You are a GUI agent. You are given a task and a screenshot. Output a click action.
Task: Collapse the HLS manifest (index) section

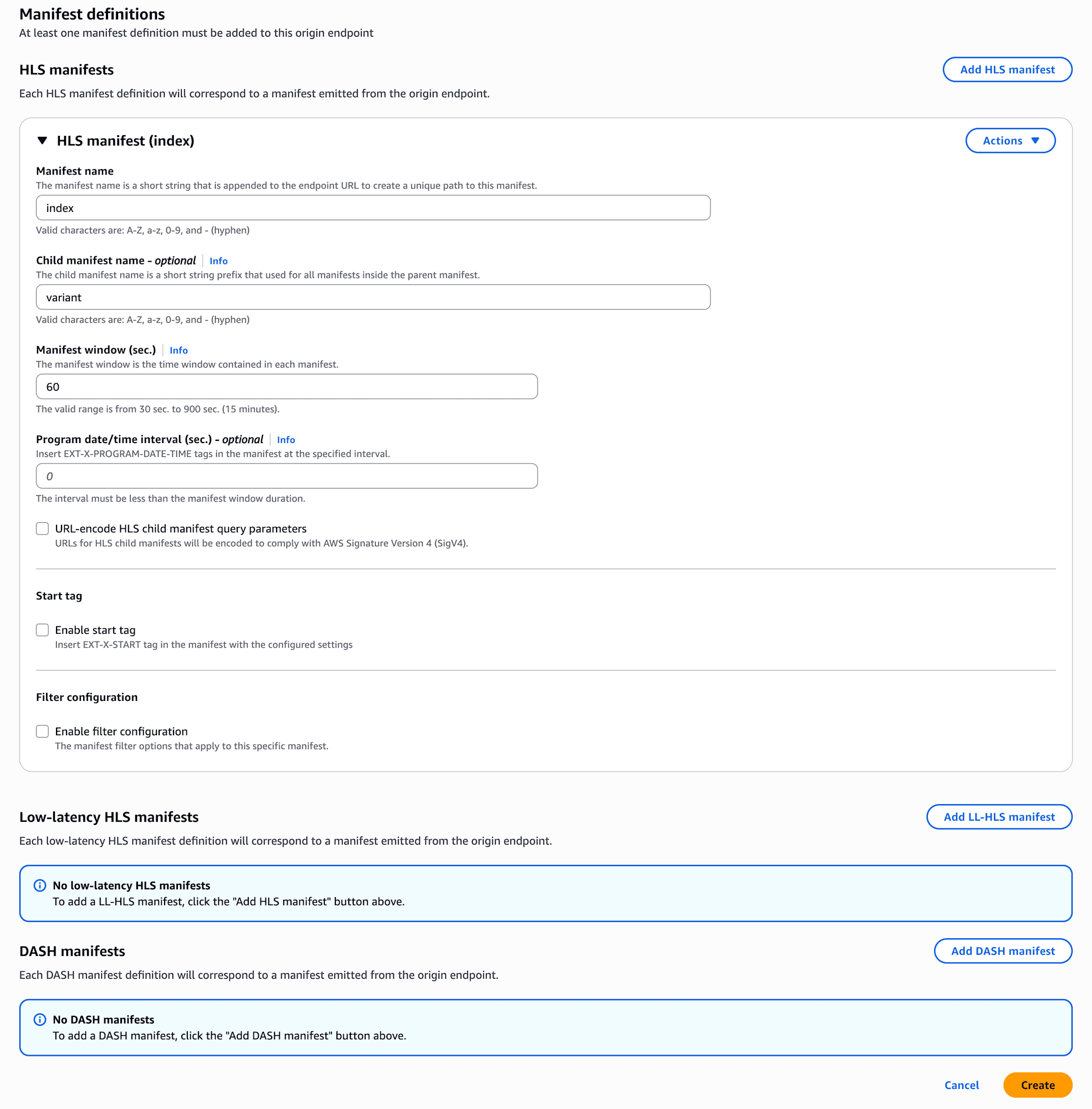tap(43, 140)
